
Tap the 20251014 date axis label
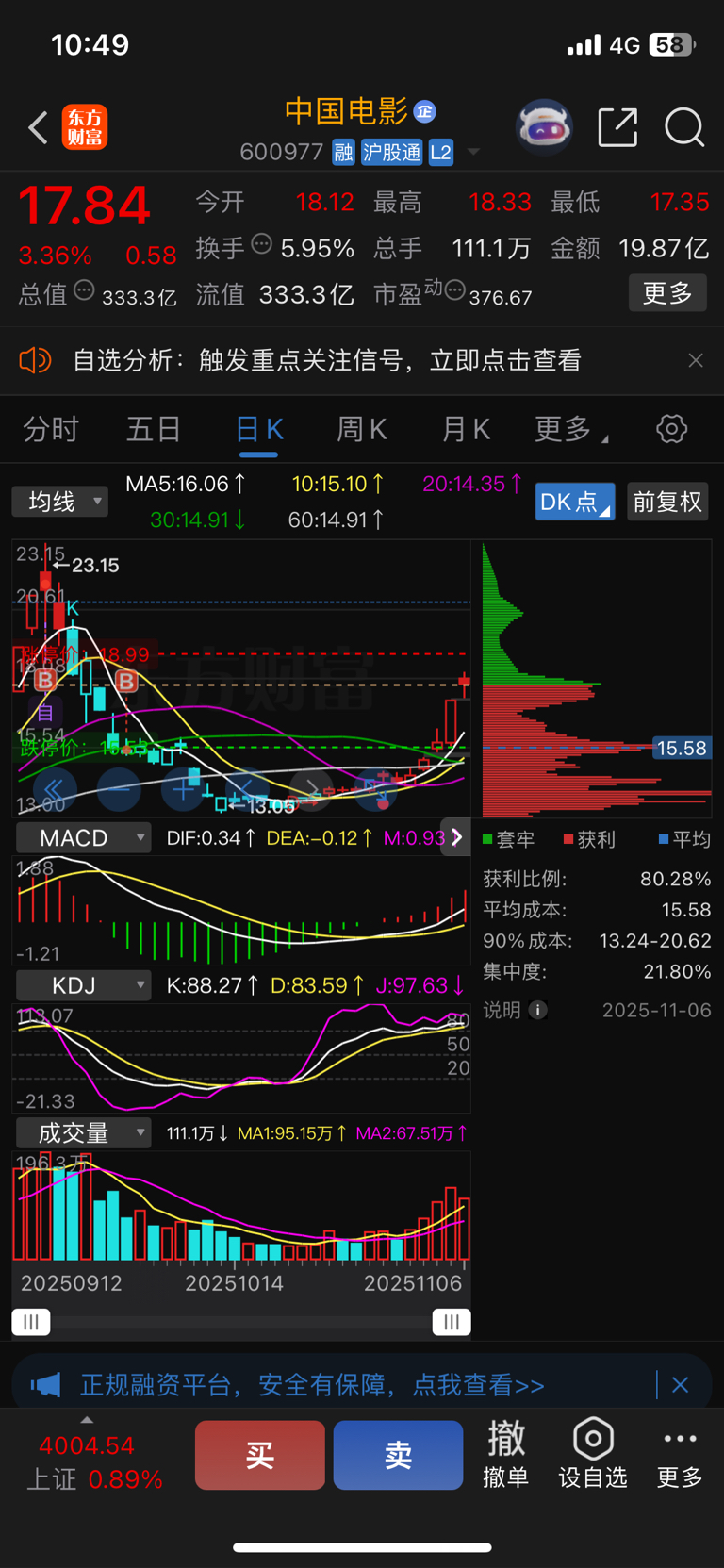[x=234, y=1283]
